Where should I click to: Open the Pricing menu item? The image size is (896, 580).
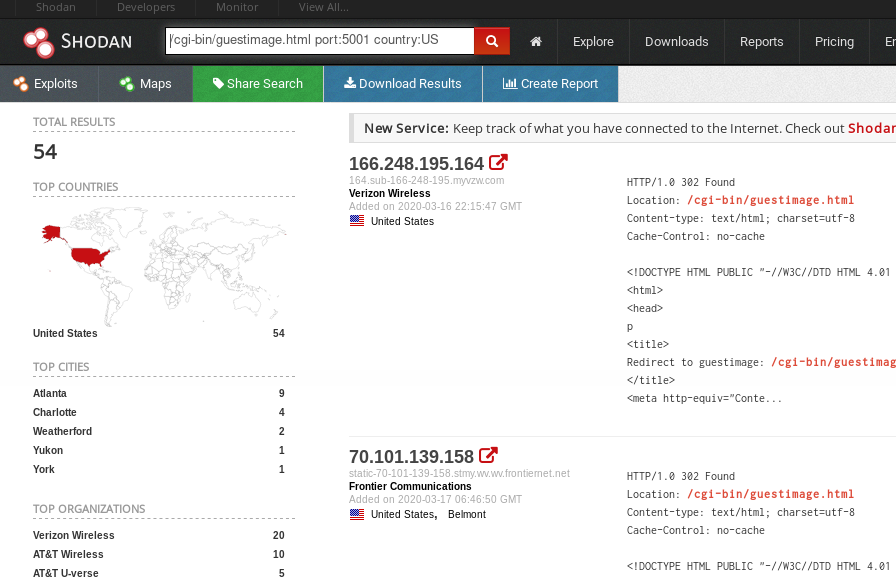pos(834,42)
